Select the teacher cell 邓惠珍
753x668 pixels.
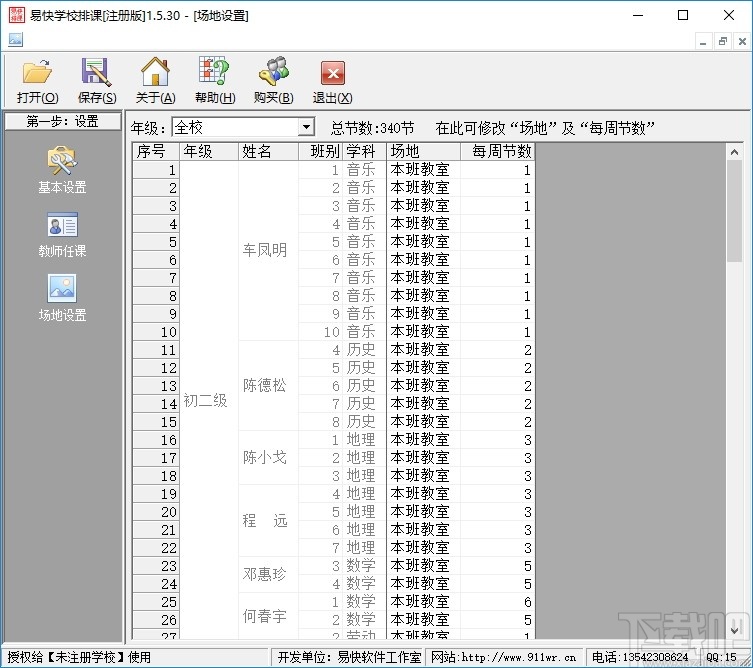pyautogui.click(x=268, y=574)
